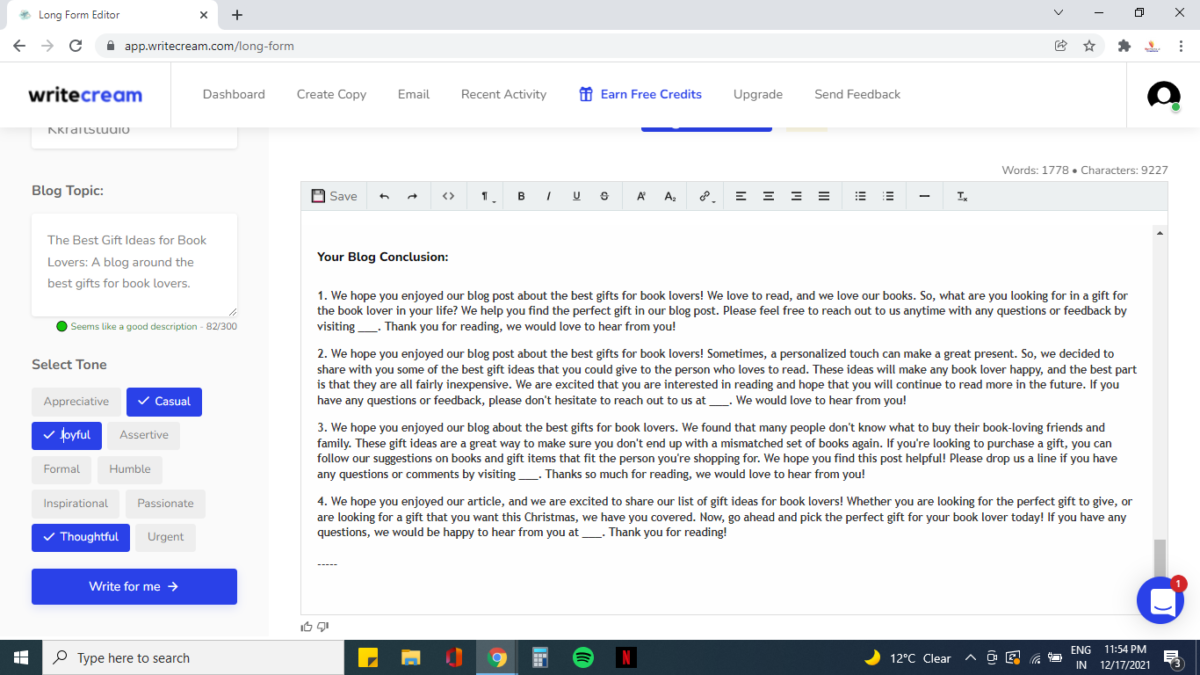The width and height of the screenshot is (1200, 675).
Task: Switch to Recent Activity
Action: (x=503, y=94)
